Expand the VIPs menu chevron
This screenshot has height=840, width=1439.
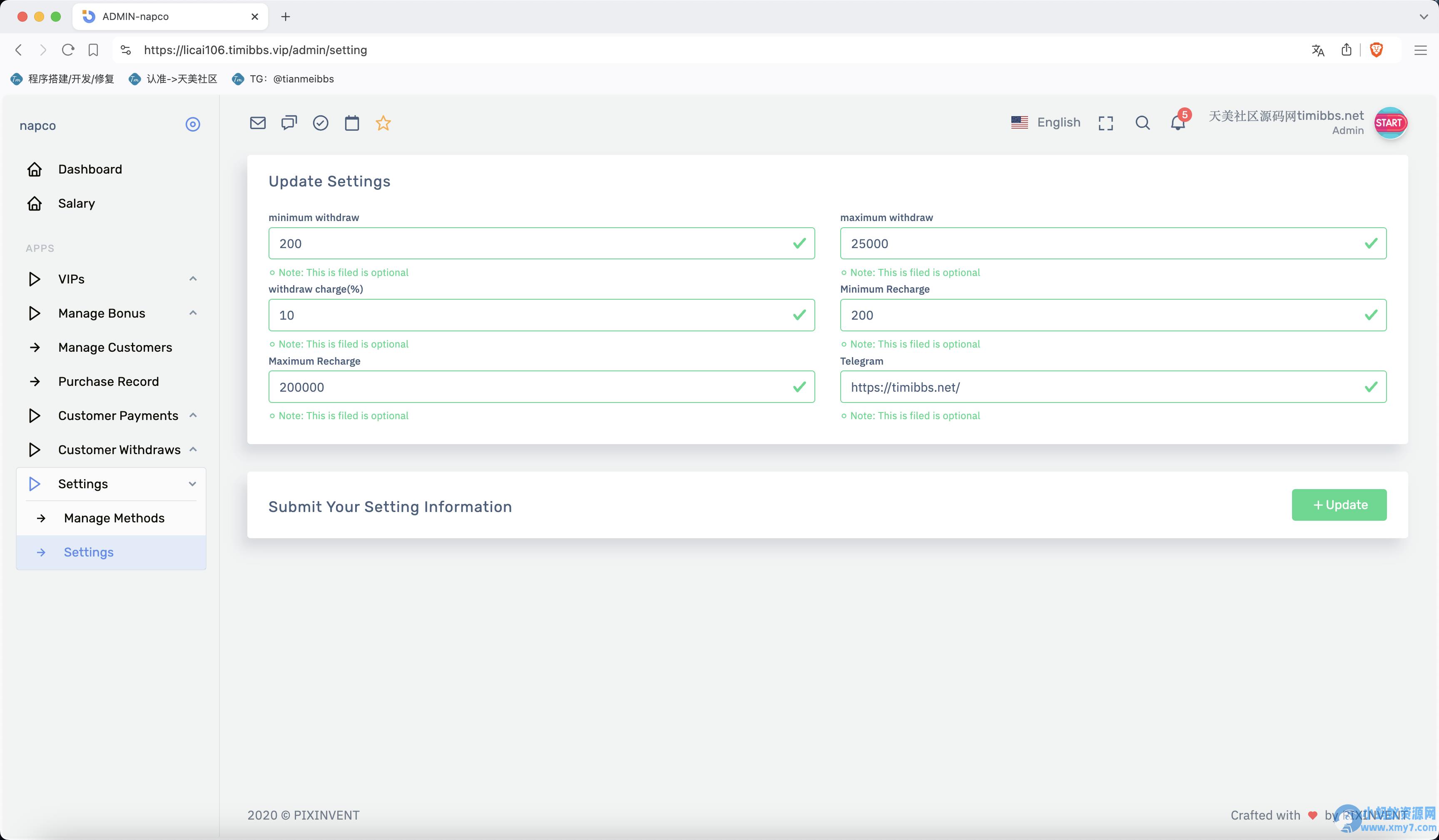click(x=193, y=278)
